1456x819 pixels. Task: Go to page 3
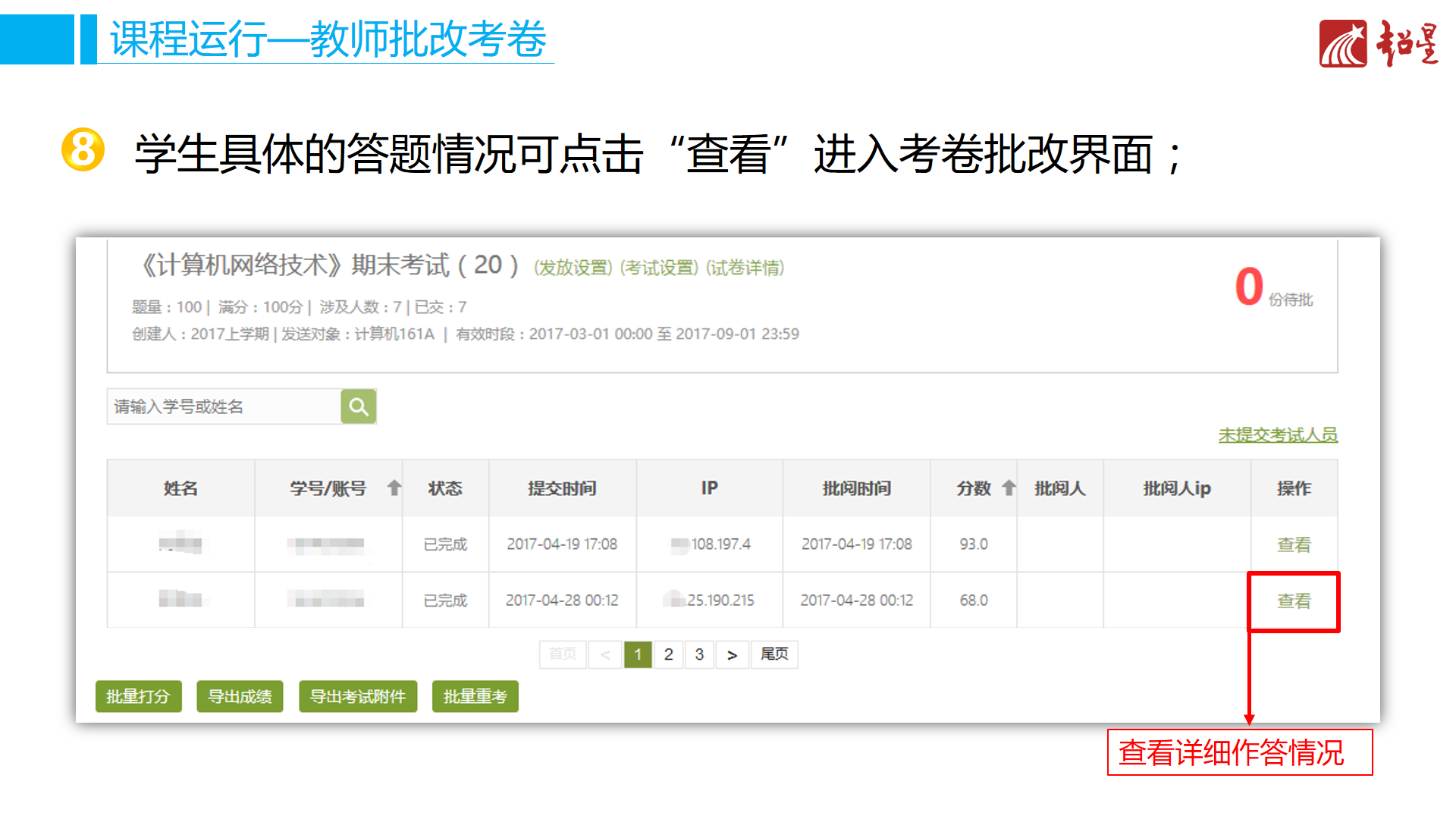pos(699,654)
